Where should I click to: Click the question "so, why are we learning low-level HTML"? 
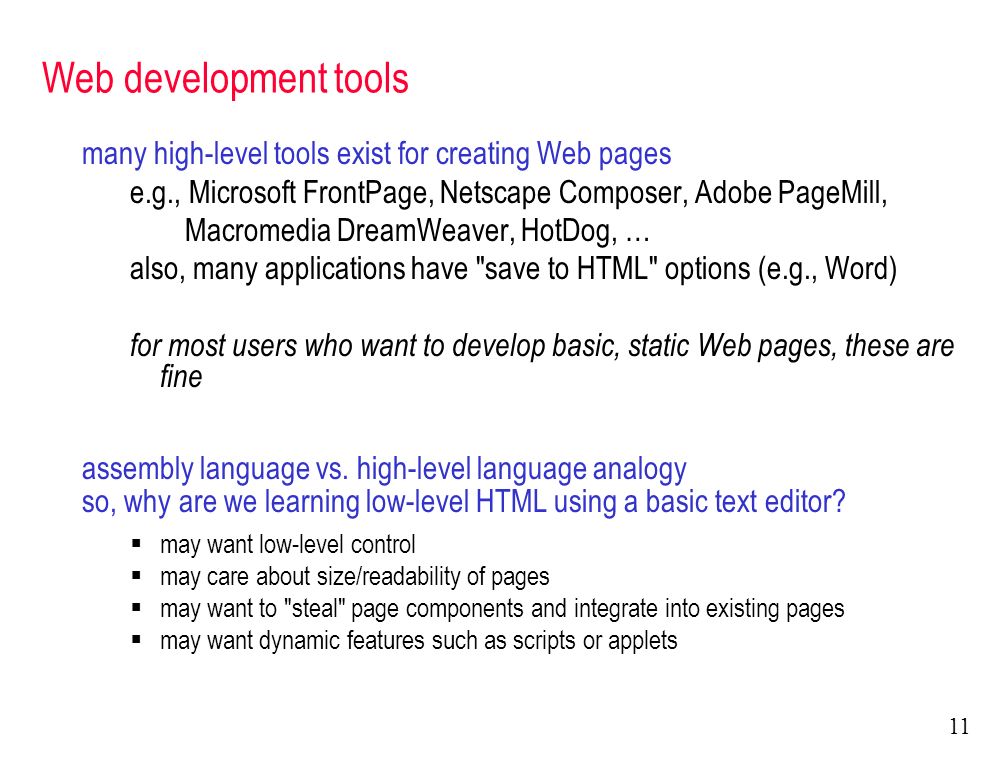click(463, 502)
